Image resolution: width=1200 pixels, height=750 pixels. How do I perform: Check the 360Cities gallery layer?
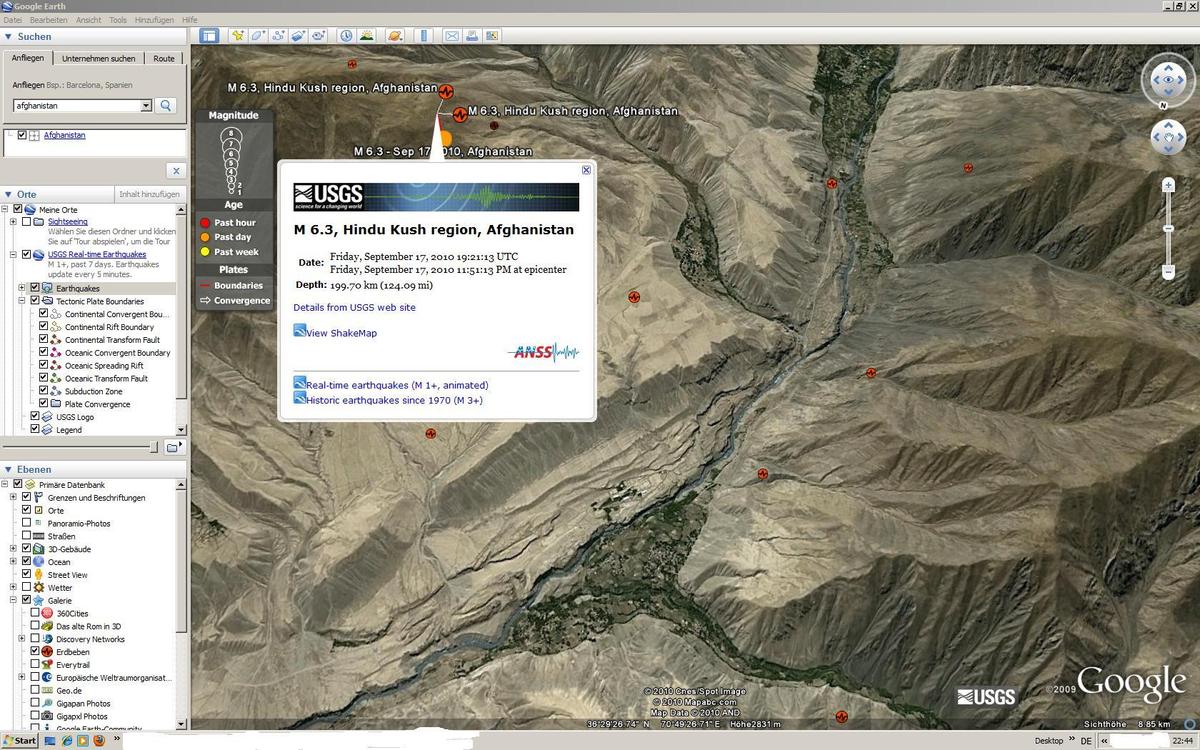click(35, 614)
